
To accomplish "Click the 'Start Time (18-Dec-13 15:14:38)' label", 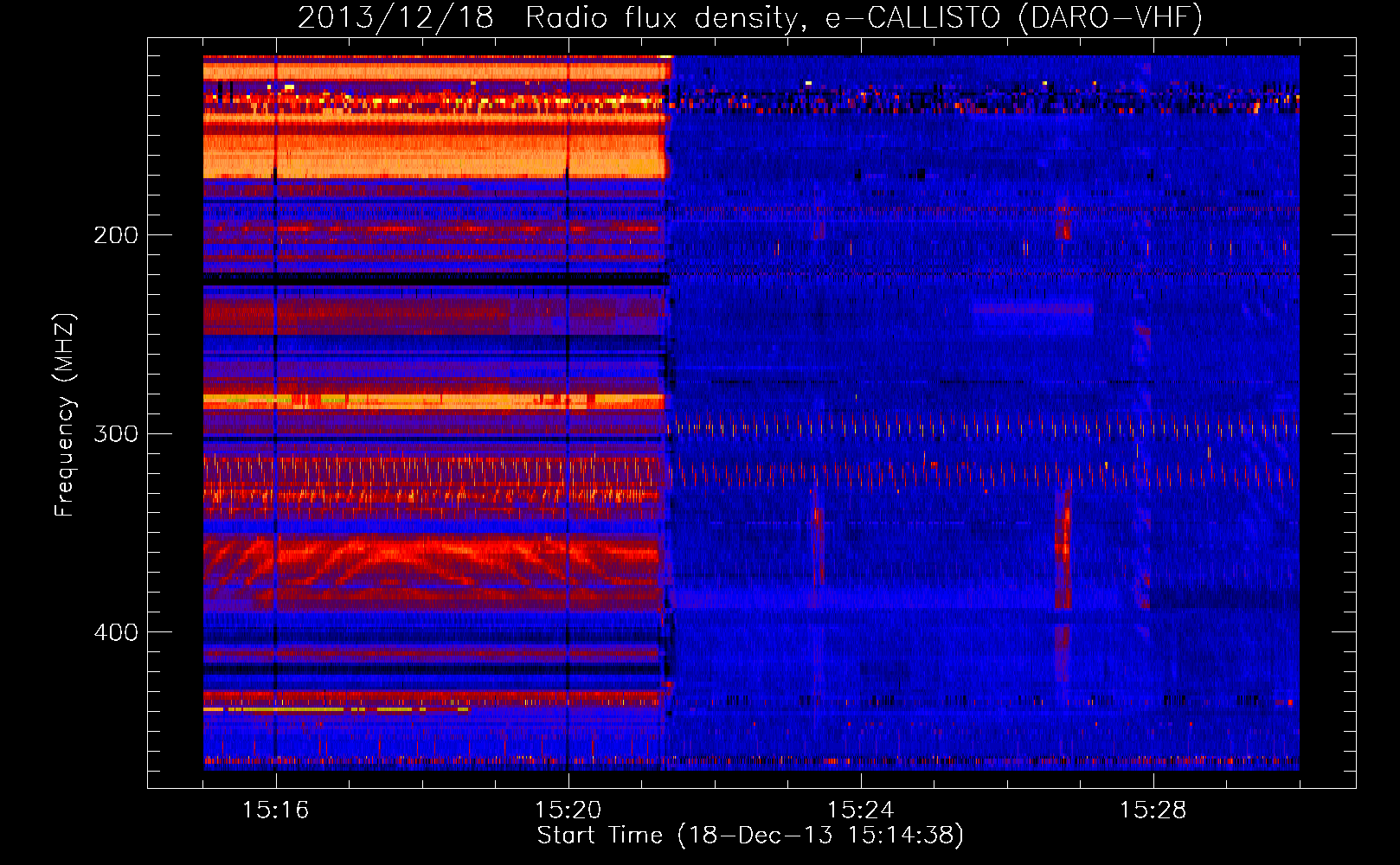I will tap(750, 835).
